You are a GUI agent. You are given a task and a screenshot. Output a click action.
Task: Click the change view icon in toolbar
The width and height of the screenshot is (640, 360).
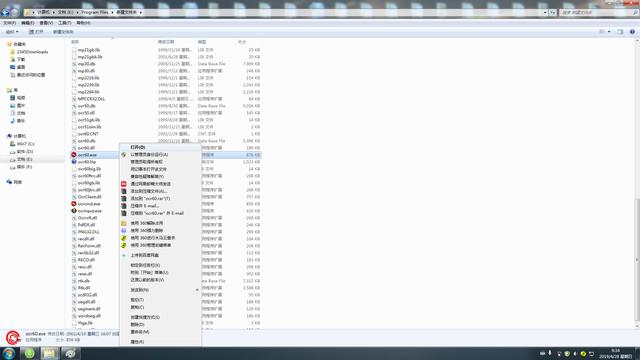point(602,32)
